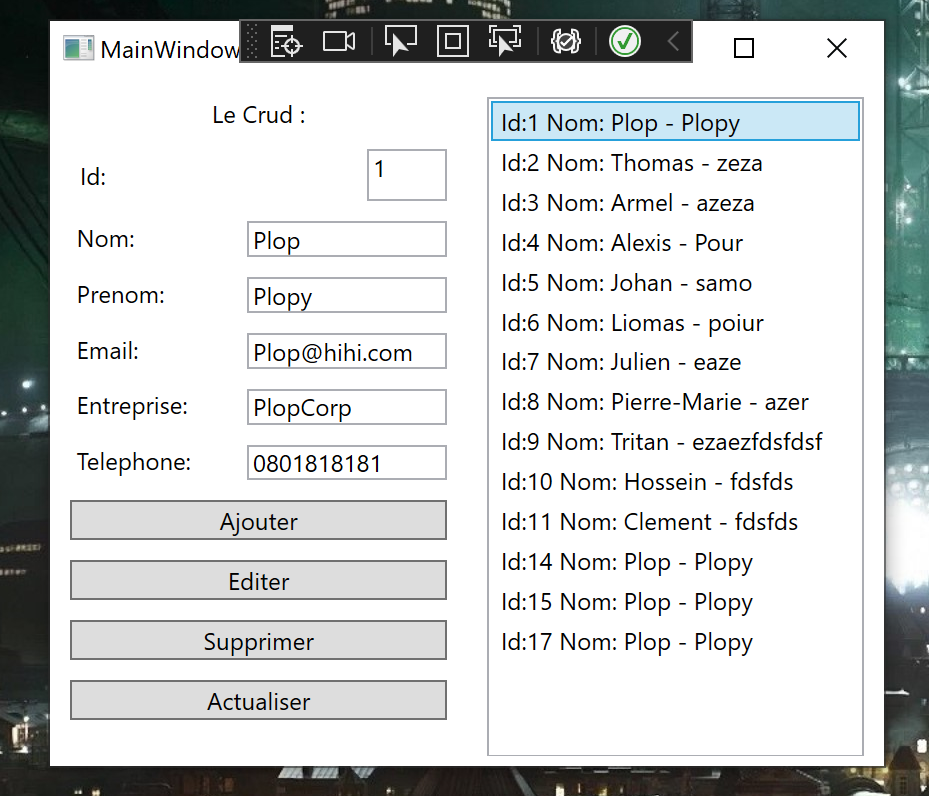The image size is (929, 796).
Task: Open the Hot Reload settings icon
Action: tap(565, 41)
